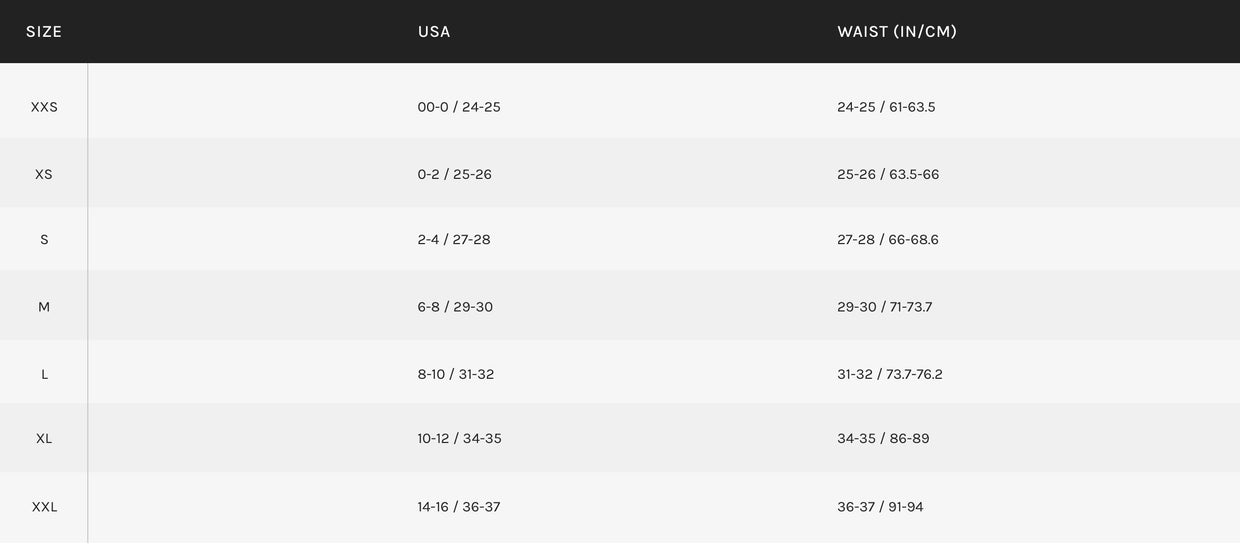Select waist cell 34-35 / 86-89

(x=883, y=439)
